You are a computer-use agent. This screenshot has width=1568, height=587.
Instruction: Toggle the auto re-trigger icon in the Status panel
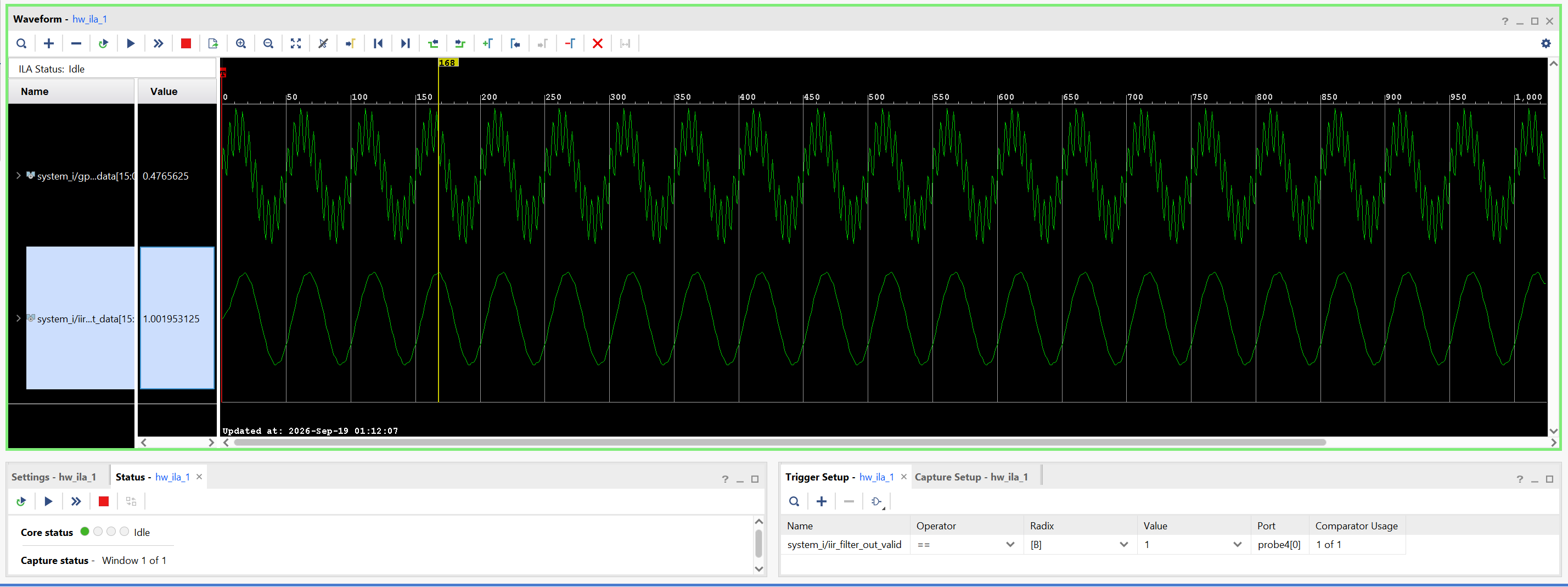tap(21, 501)
